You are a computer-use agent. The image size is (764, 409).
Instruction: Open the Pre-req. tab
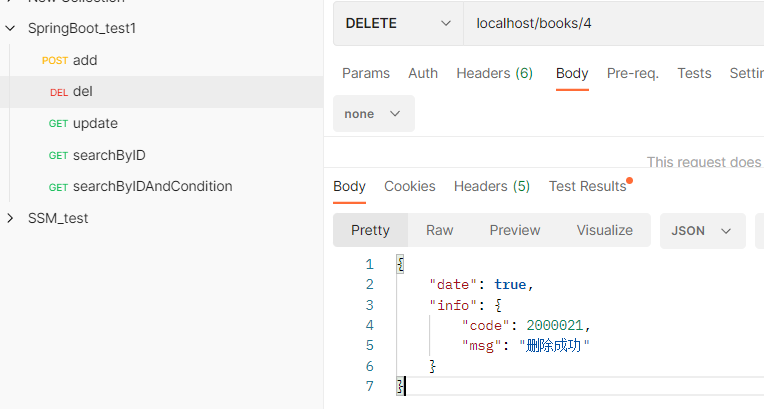pos(632,73)
